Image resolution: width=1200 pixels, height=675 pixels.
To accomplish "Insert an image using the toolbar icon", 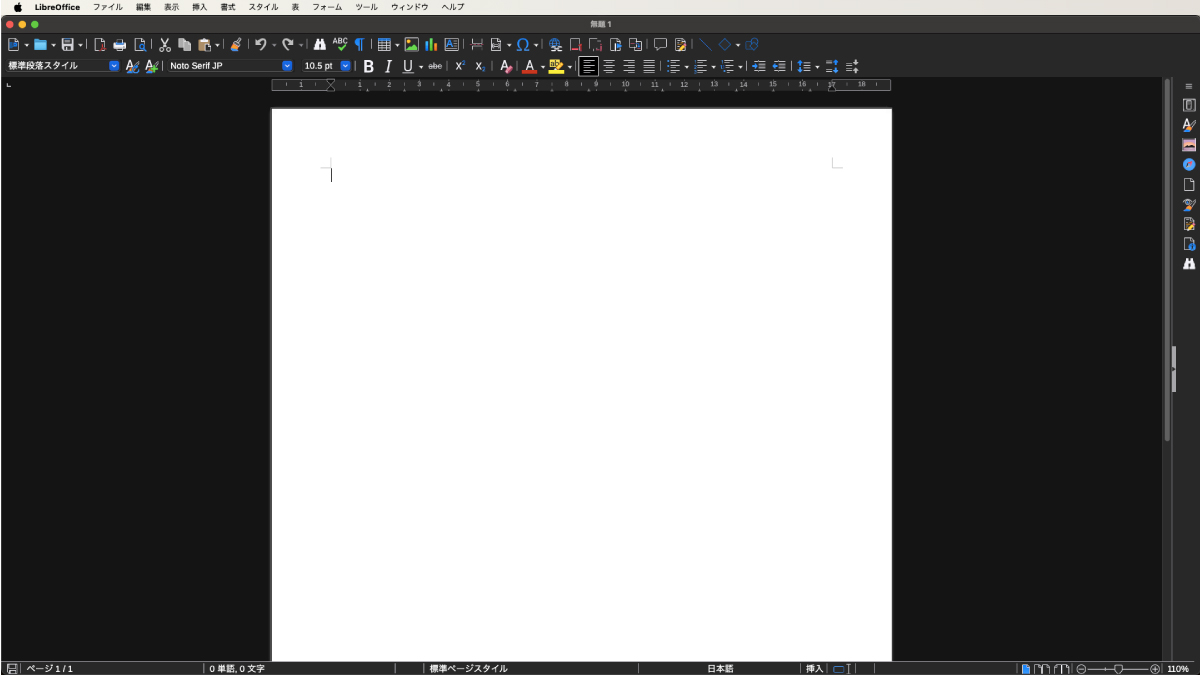I will click(411, 45).
